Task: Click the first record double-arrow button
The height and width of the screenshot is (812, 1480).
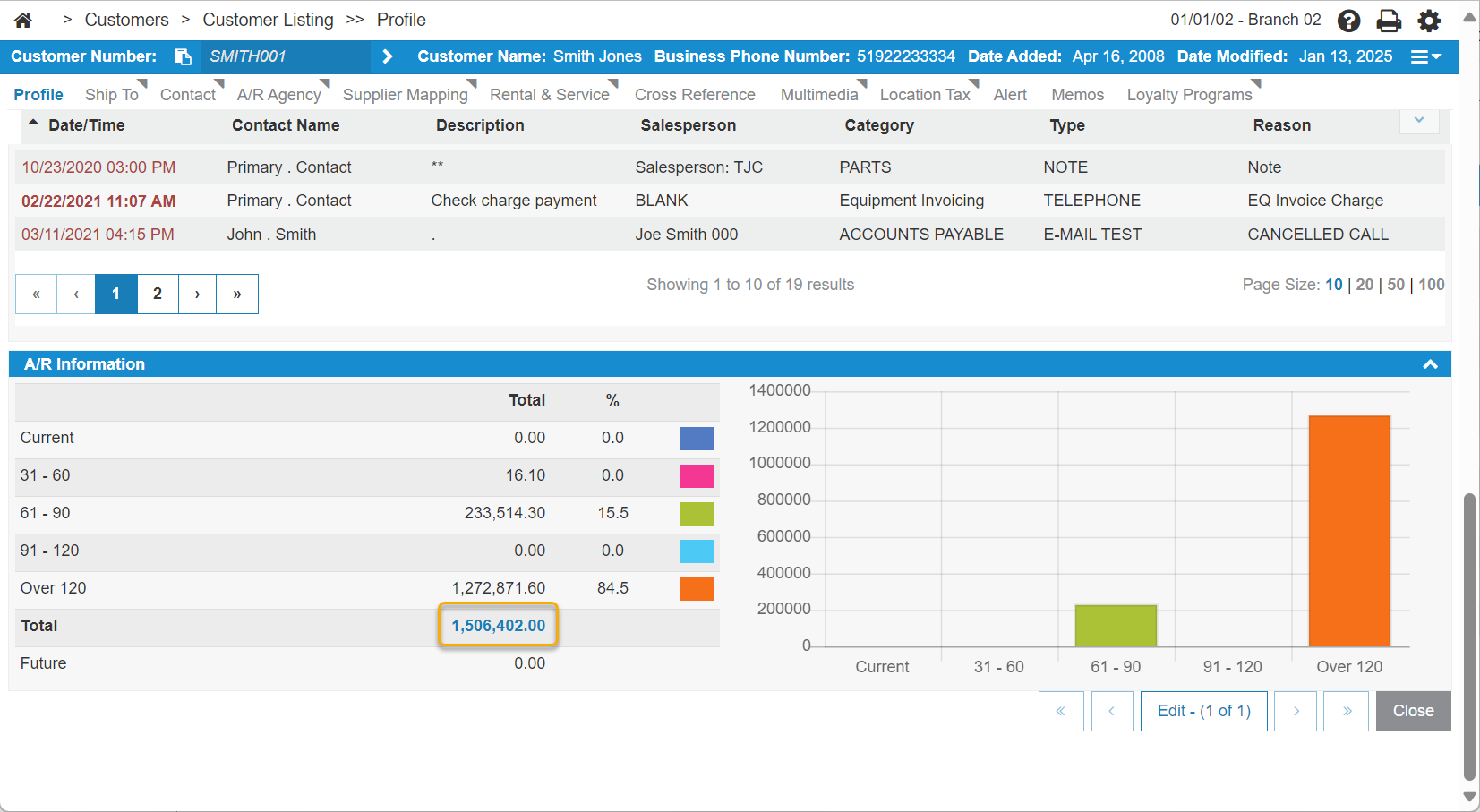Action: (1061, 711)
